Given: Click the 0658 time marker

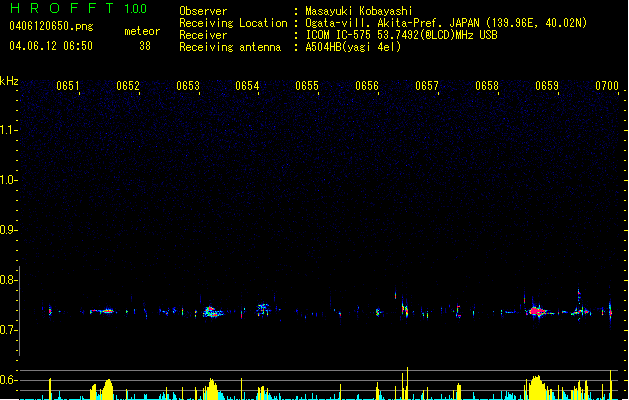Looking at the screenshot, I should tap(487, 86).
